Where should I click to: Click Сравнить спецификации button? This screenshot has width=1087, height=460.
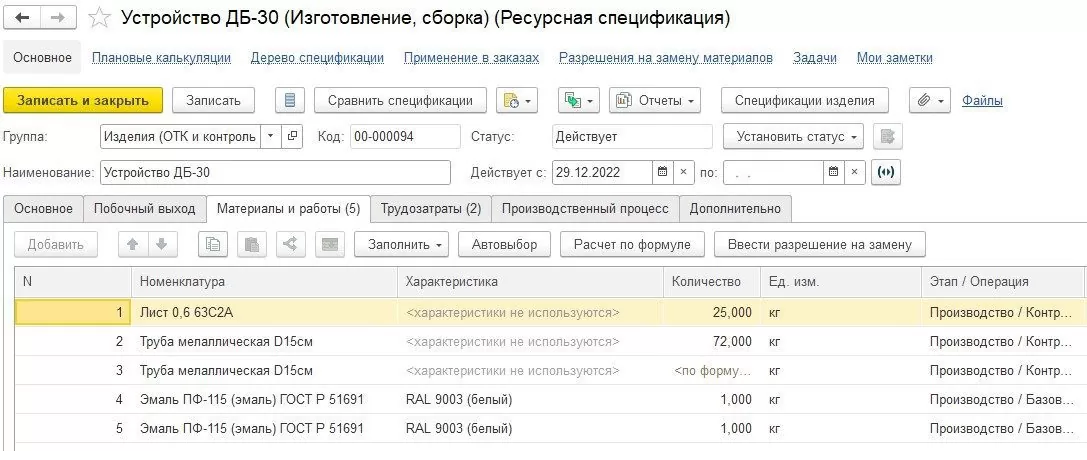click(x=400, y=100)
